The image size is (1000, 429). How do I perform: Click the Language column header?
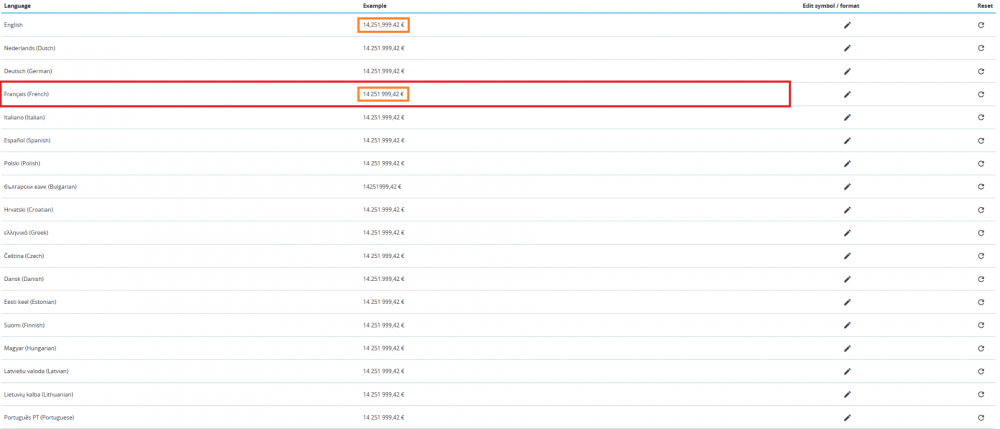tap(18, 6)
